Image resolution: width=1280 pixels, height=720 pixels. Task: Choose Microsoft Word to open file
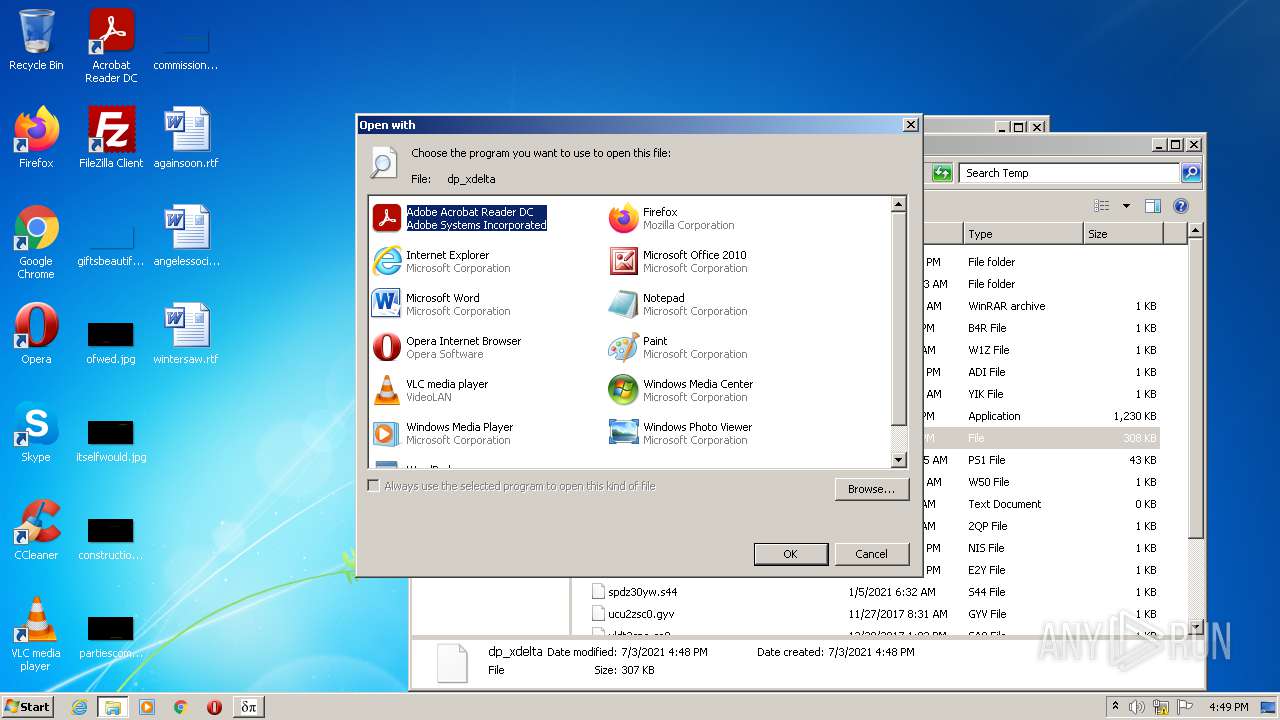point(441,304)
